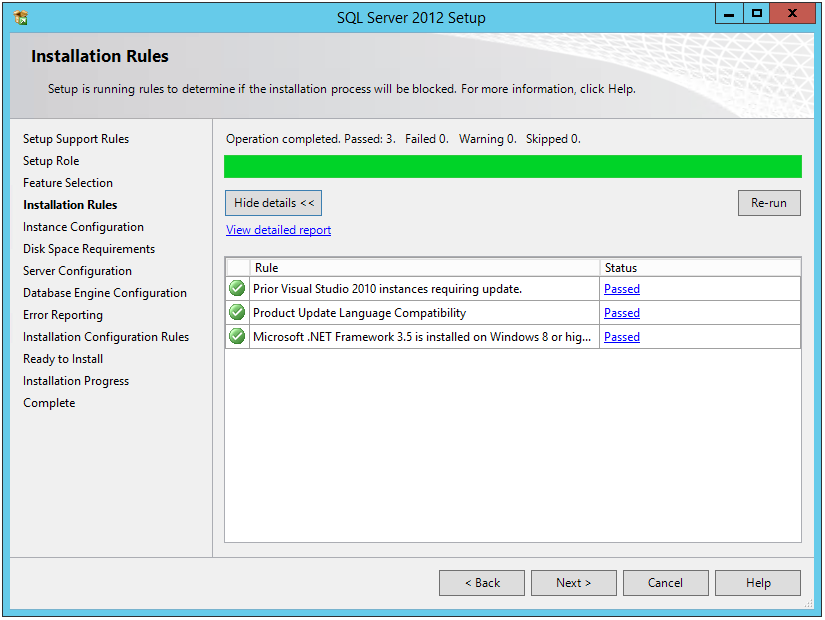Select Server Configuration step in sidebar

(x=77, y=271)
